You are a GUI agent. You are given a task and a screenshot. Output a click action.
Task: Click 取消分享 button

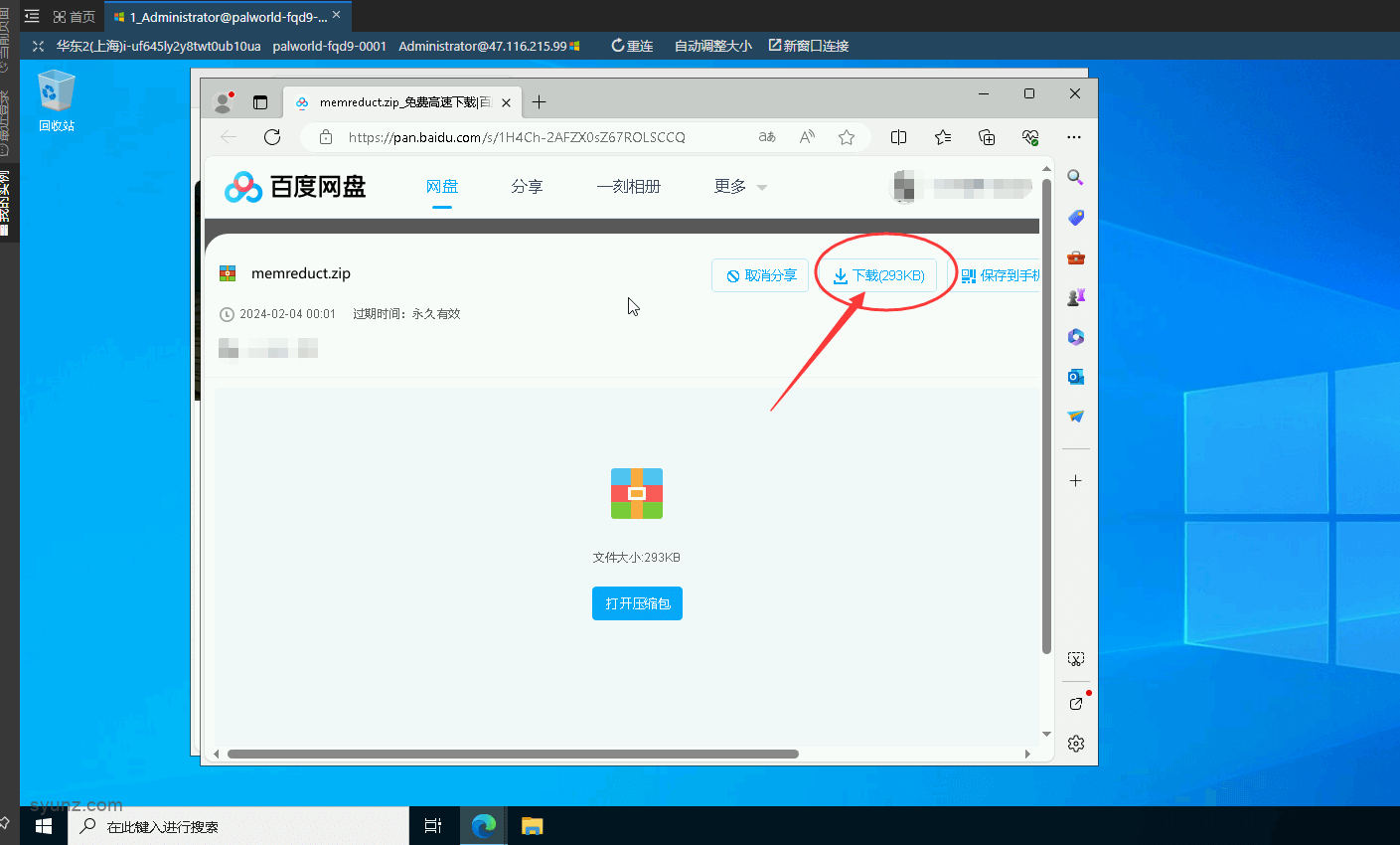click(761, 275)
